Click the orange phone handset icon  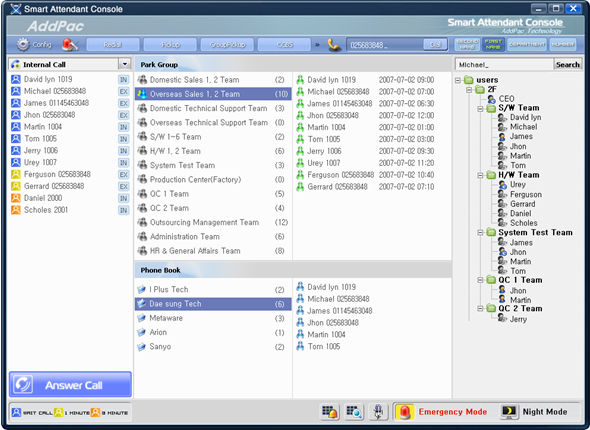[x=333, y=45]
